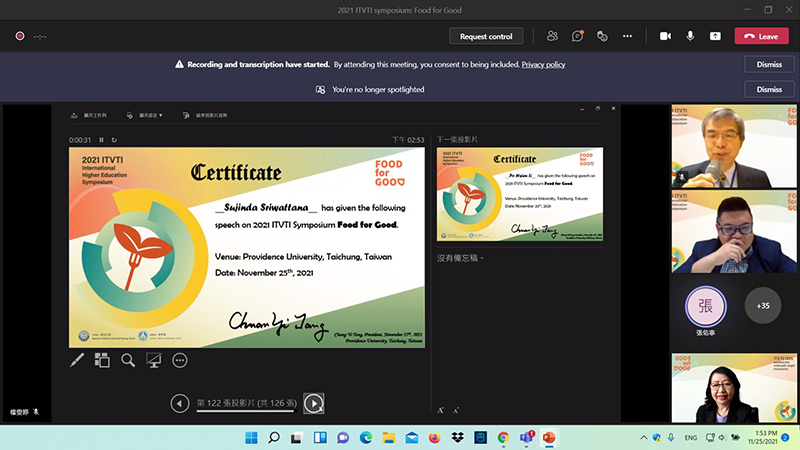Leave the meeting with the Leave button
Screen dimensions: 800x450
click(761, 36)
